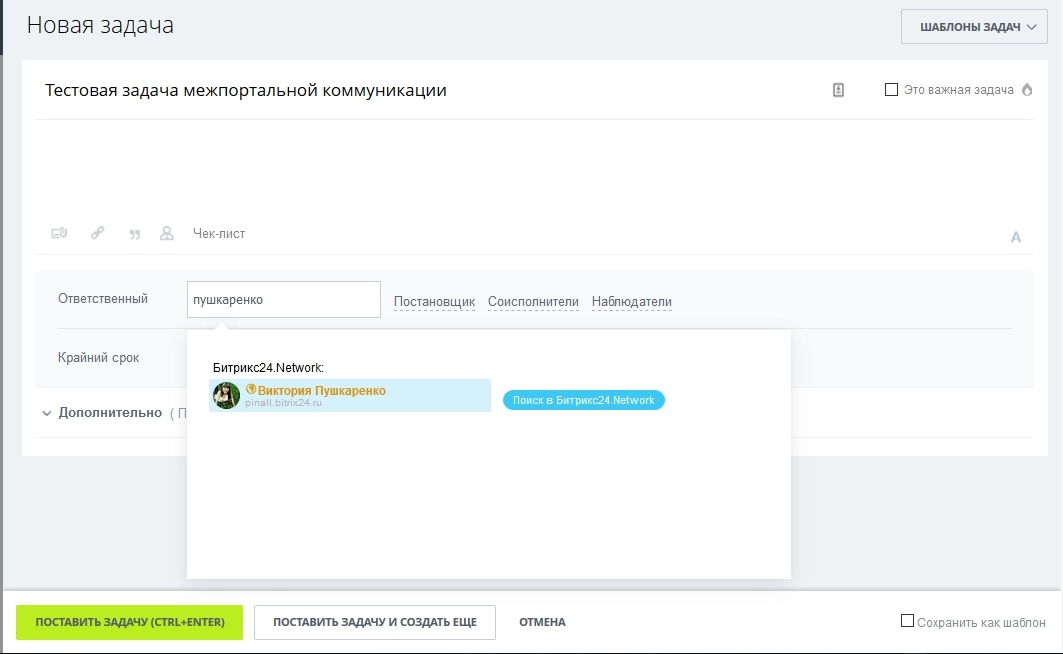Select 'Постановщик' in the roles row
1063x654 pixels.
click(x=434, y=299)
